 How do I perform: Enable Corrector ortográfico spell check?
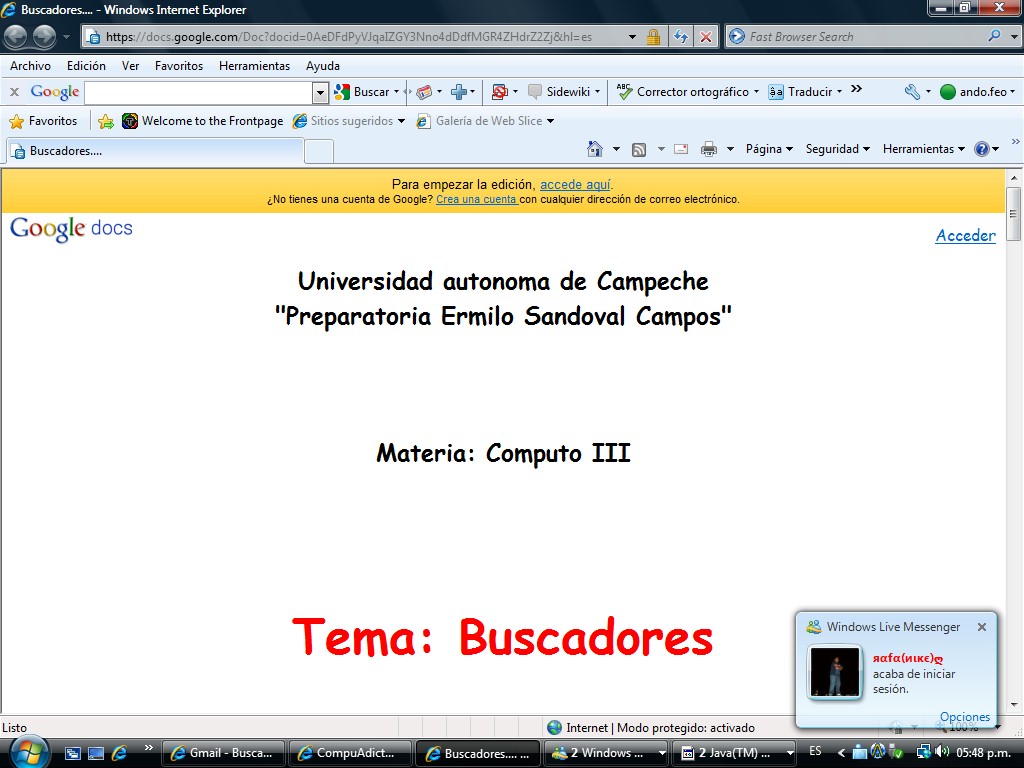pos(684,92)
